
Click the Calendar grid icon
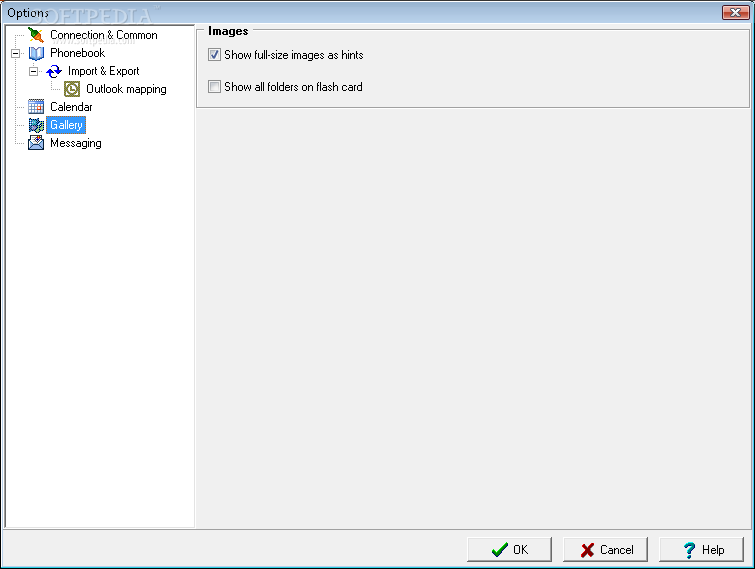tap(36, 107)
